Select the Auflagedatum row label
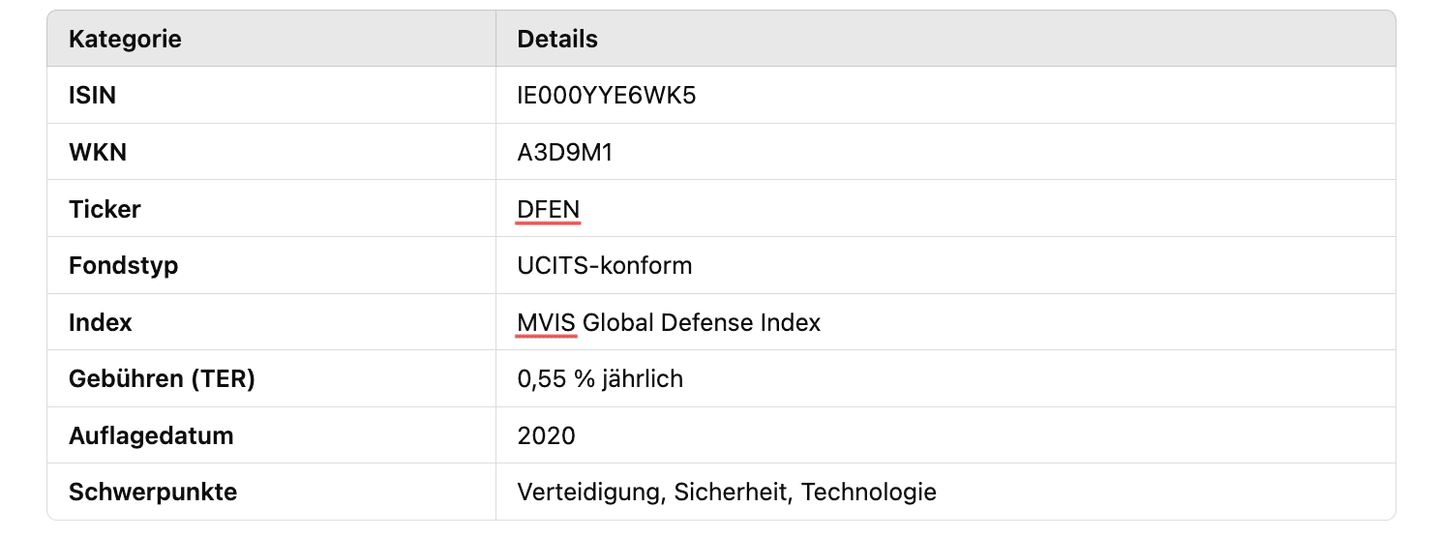 (150, 436)
